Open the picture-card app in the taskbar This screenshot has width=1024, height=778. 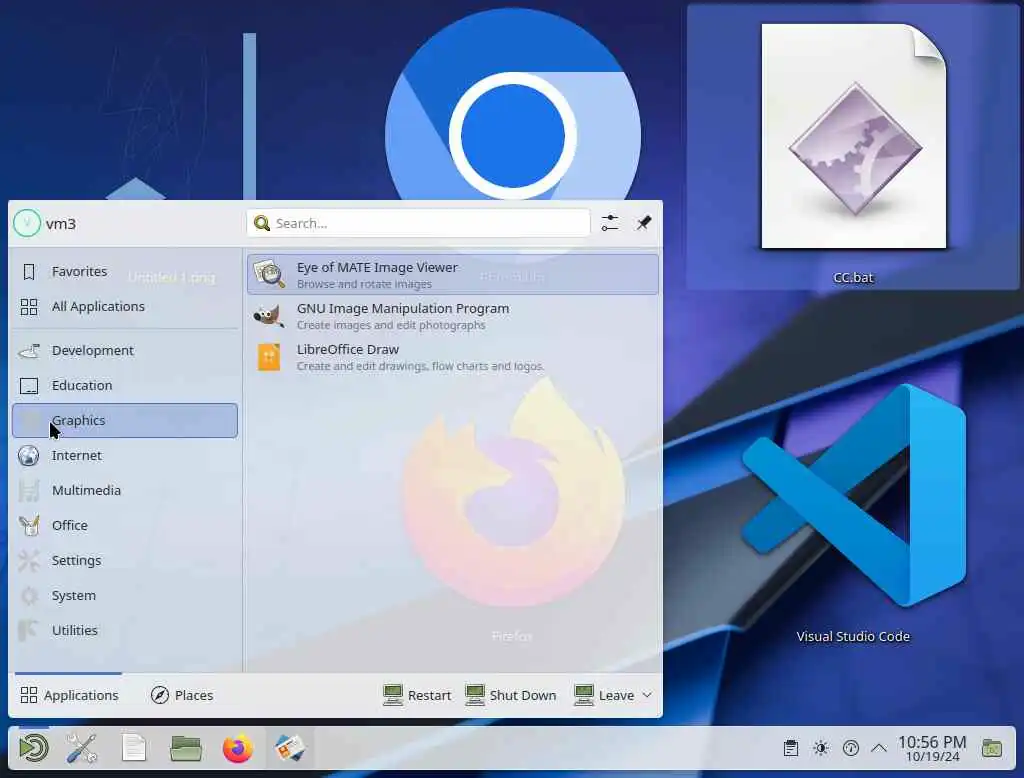pos(290,749)
